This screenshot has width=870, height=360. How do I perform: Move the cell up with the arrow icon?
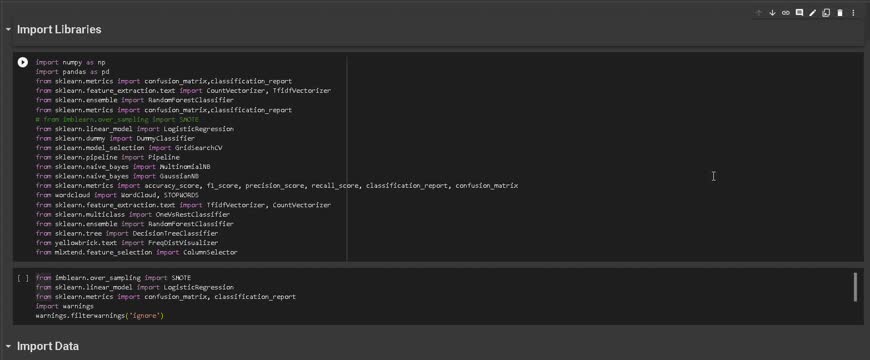(x=759, y=13)
